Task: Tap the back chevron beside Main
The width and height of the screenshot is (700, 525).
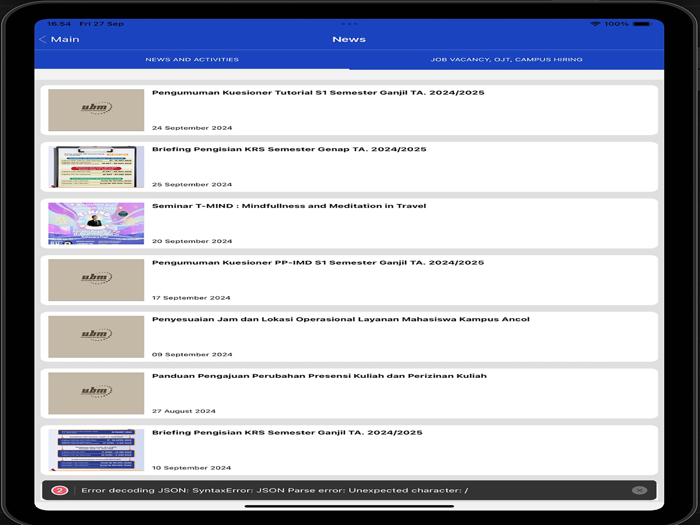Action: click(43, 39)
